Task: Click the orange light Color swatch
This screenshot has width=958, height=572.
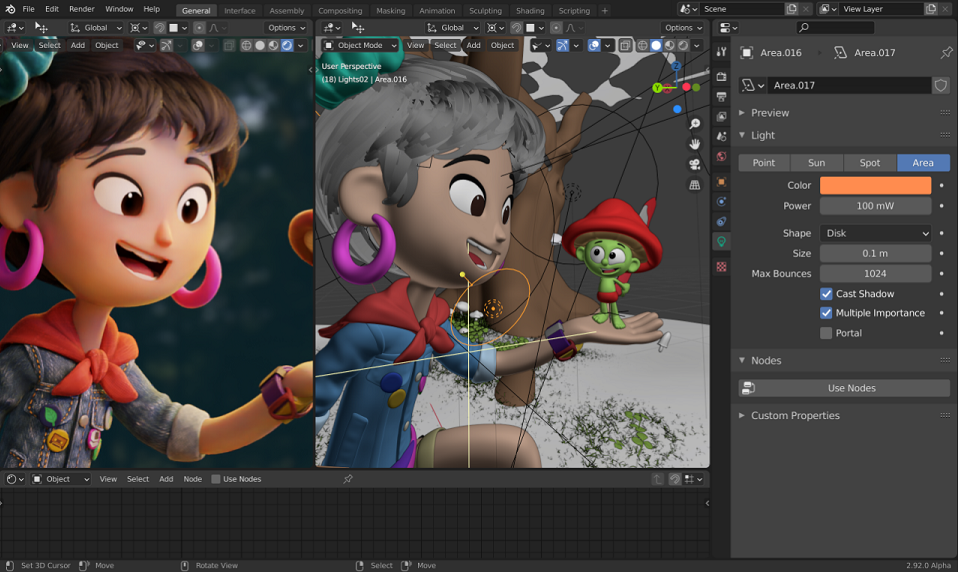Action: point(876,185)
